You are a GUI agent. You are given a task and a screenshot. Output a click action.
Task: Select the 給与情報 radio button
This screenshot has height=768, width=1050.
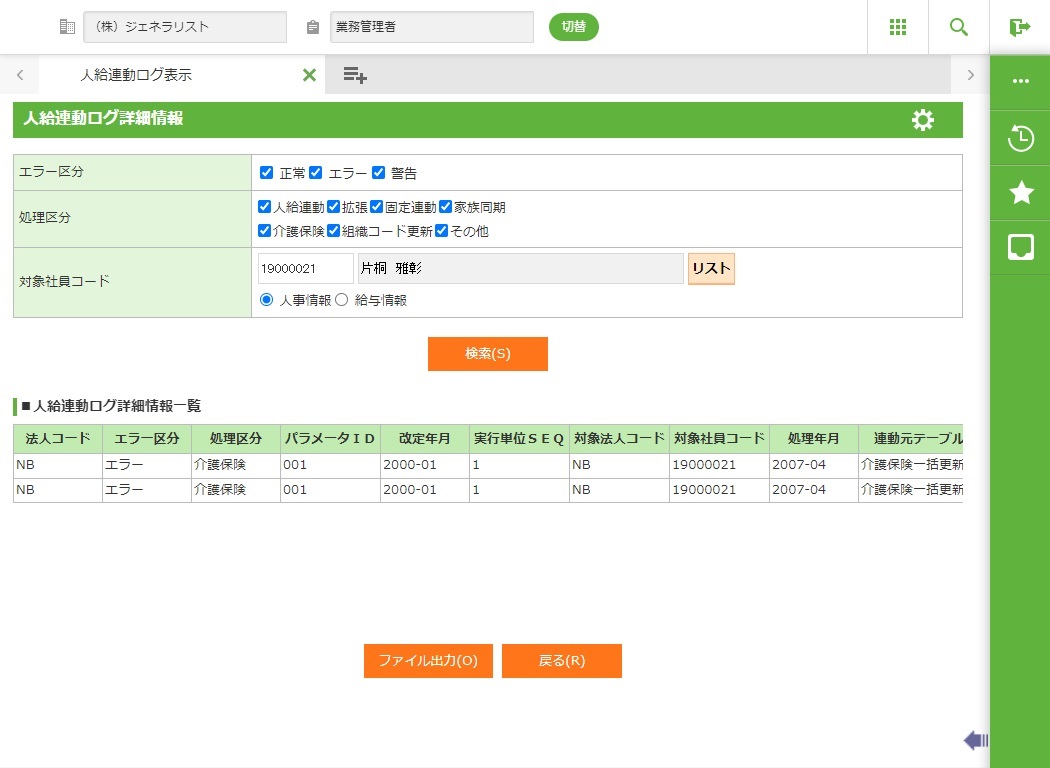pyautogui.click(x=341, y=300)
